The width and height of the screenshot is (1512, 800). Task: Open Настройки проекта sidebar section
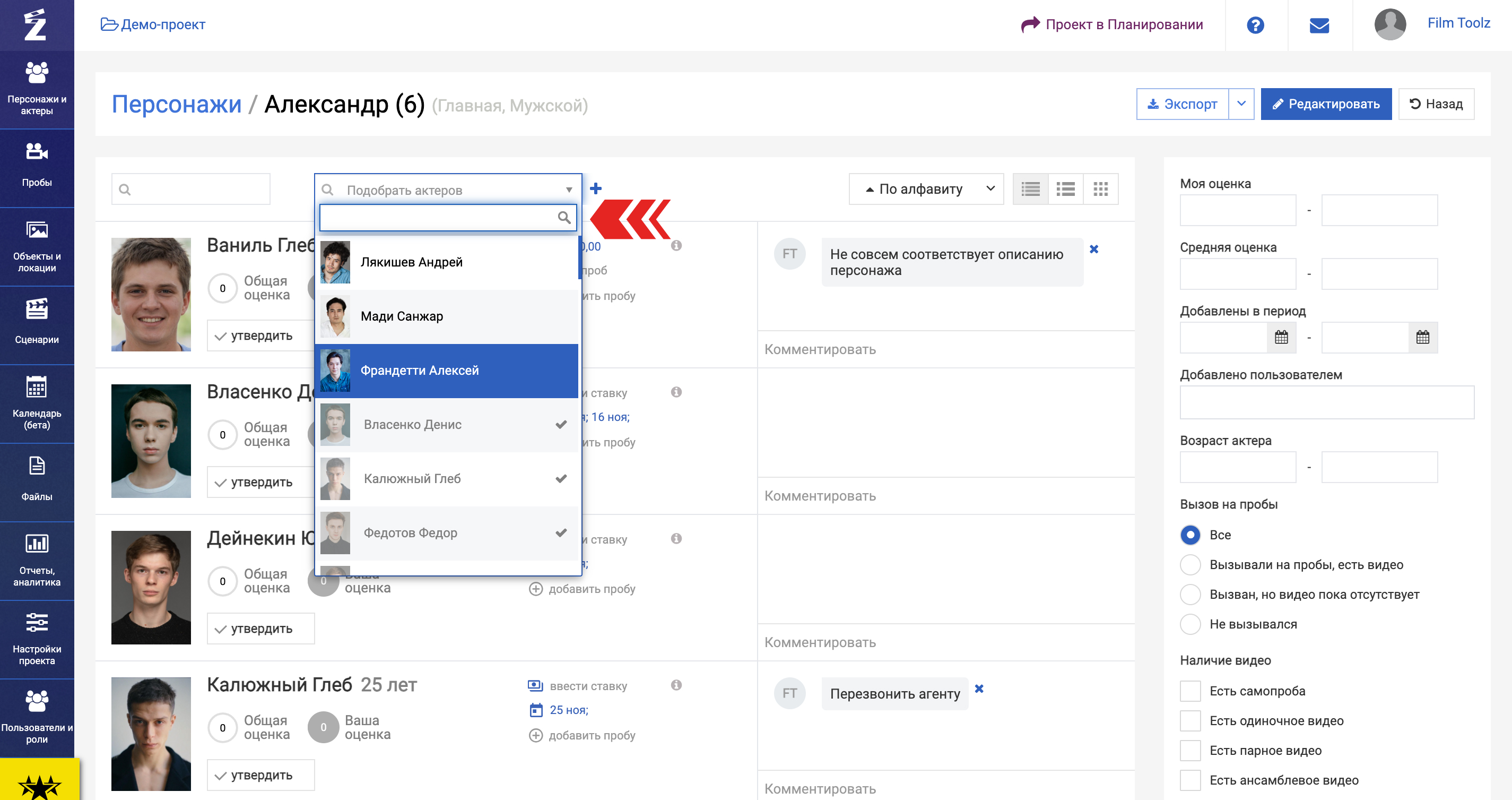(x=37, y=640)
